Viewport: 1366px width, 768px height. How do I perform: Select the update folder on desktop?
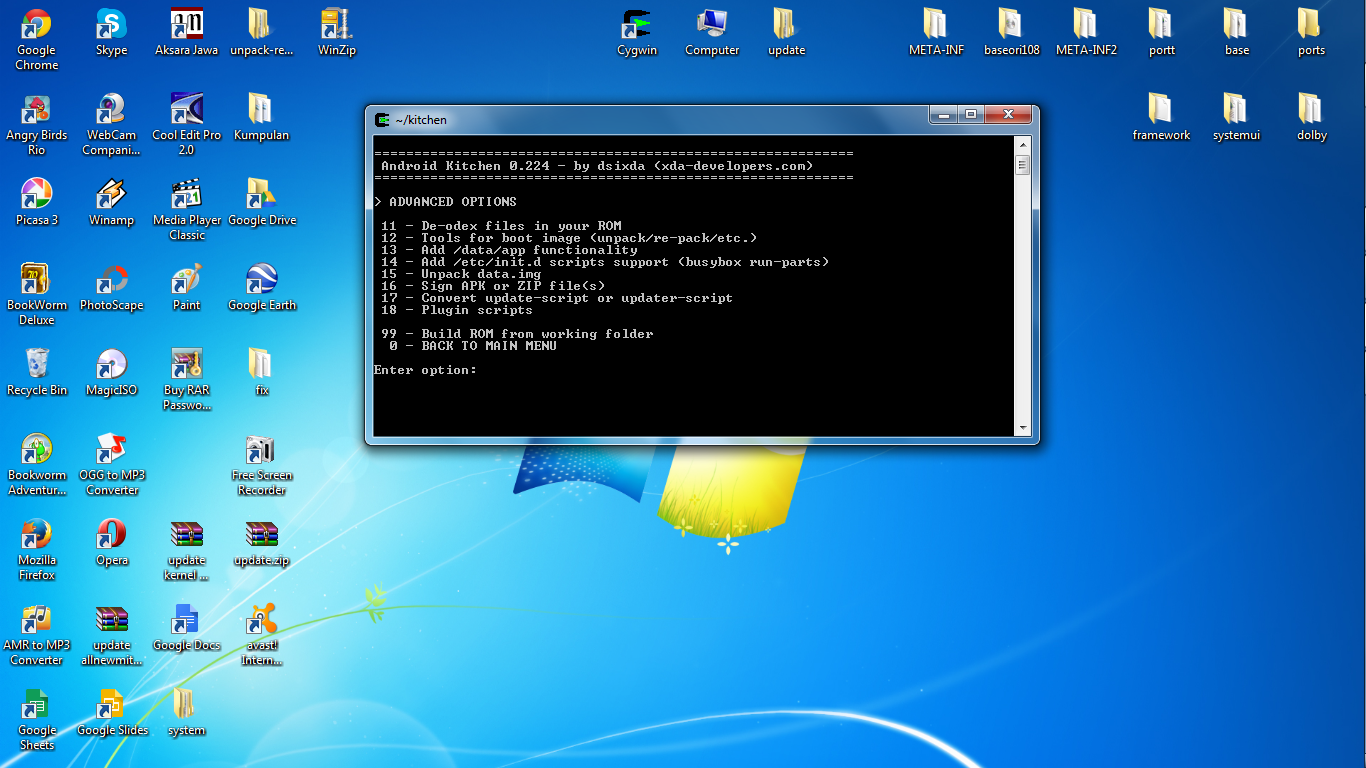(x=787, y=32)
